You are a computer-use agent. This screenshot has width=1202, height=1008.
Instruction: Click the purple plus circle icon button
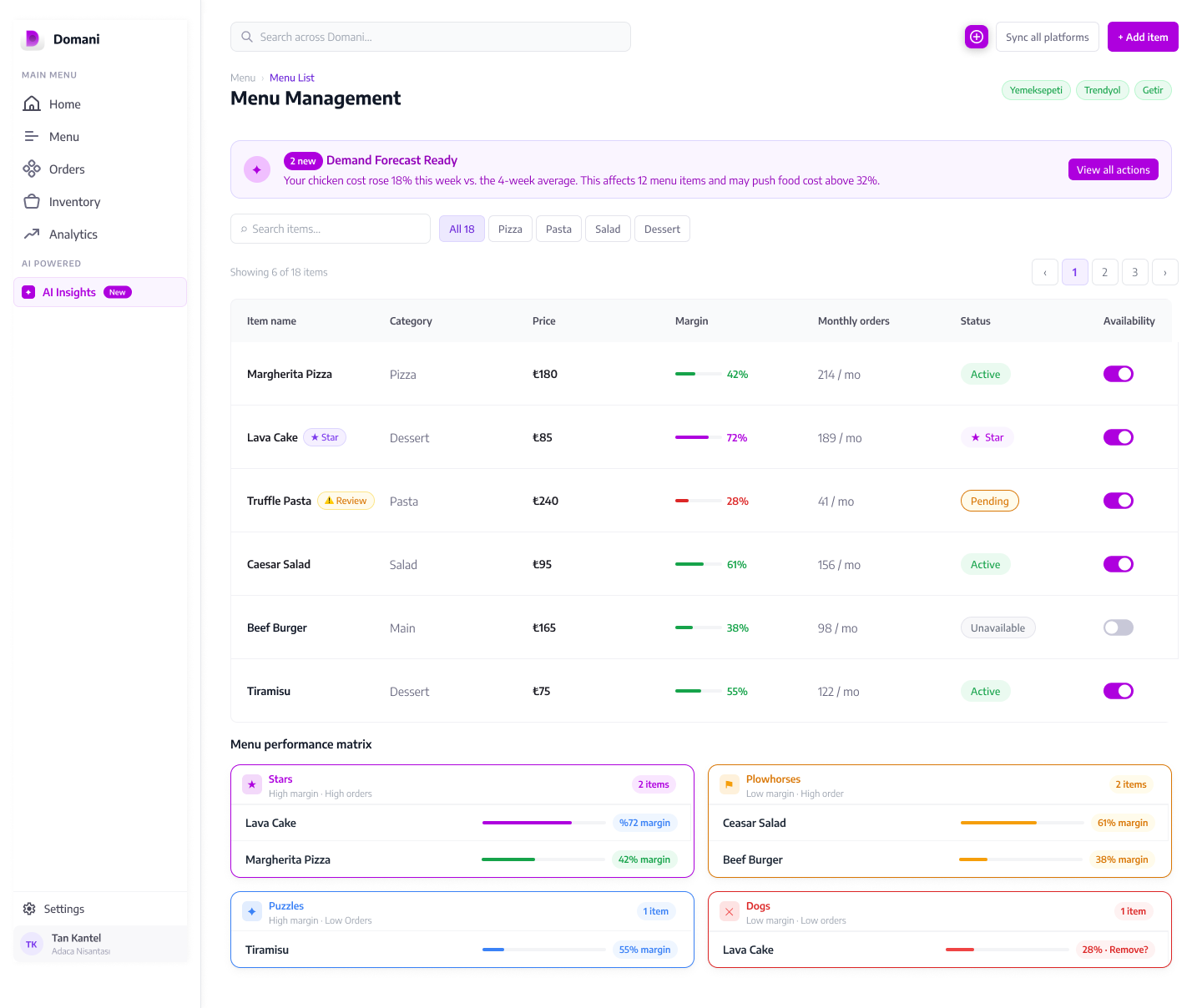(977, 37)
